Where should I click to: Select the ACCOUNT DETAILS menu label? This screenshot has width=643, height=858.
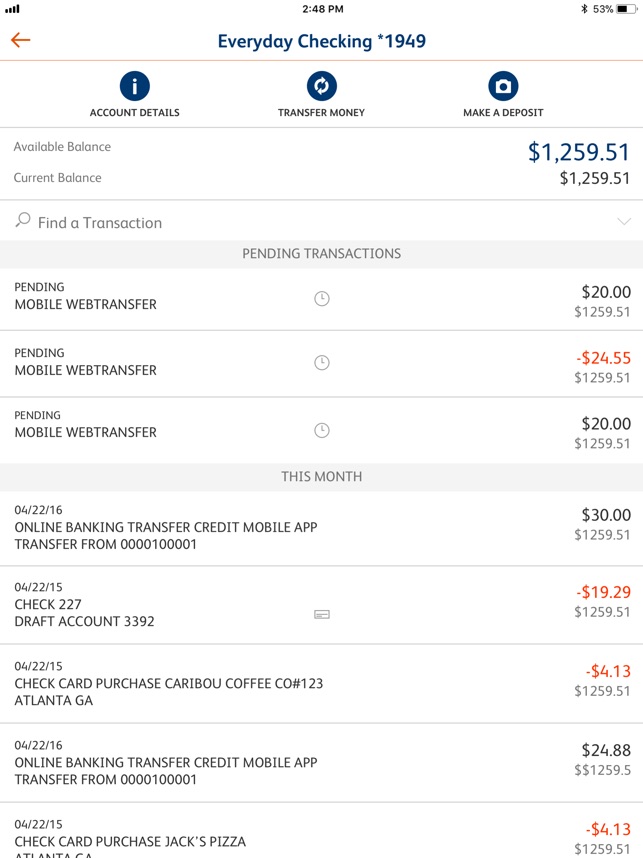click(x=134, y=113)
